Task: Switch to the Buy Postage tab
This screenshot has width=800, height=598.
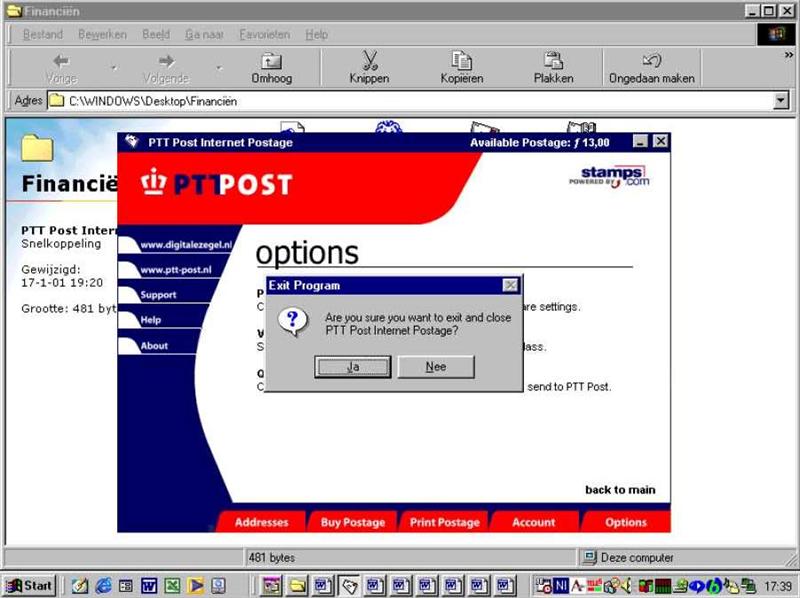Action: click(x=353, y=522)
